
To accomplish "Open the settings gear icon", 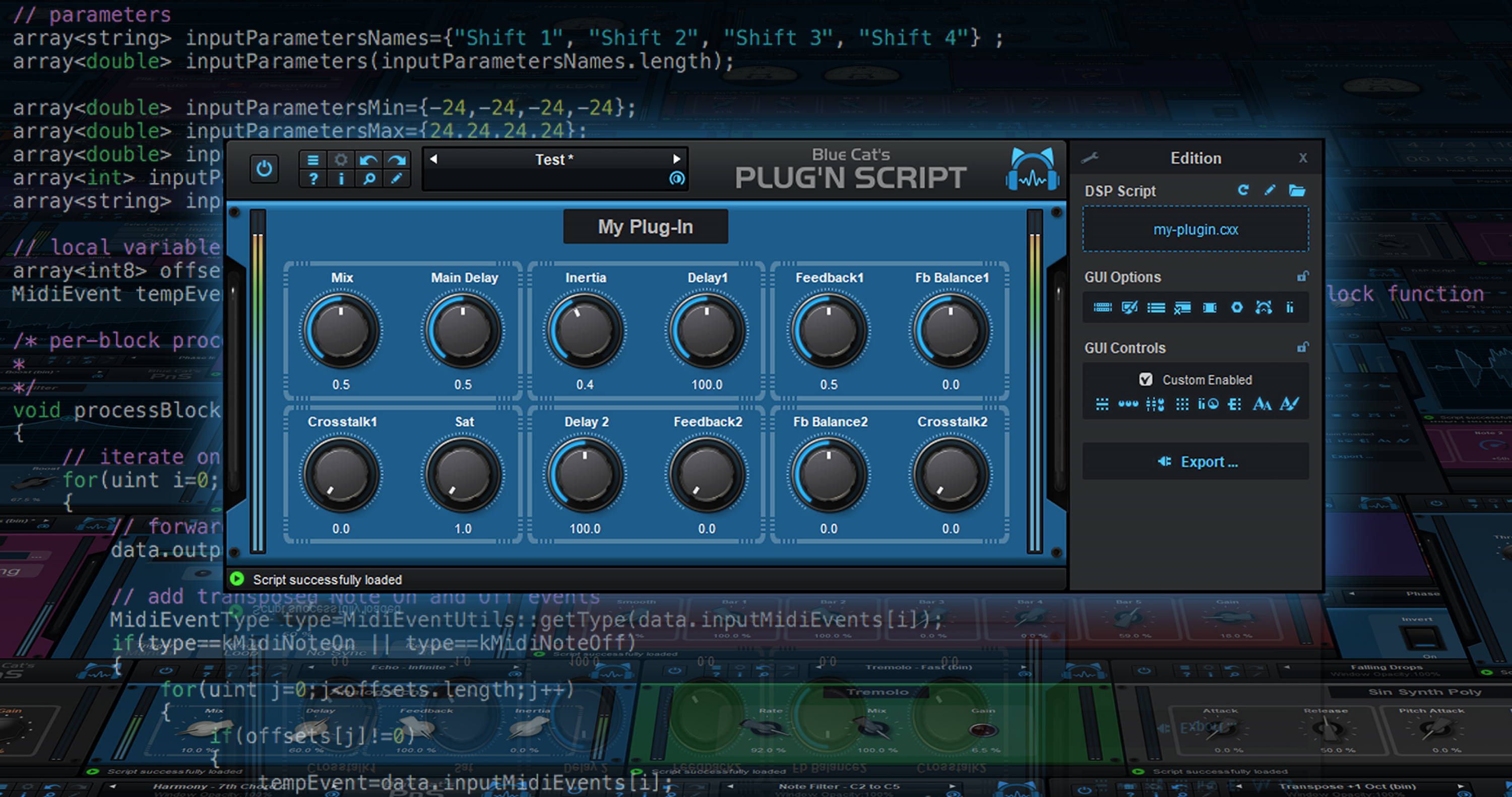I will pyautogui.click(x=341, y=160).
